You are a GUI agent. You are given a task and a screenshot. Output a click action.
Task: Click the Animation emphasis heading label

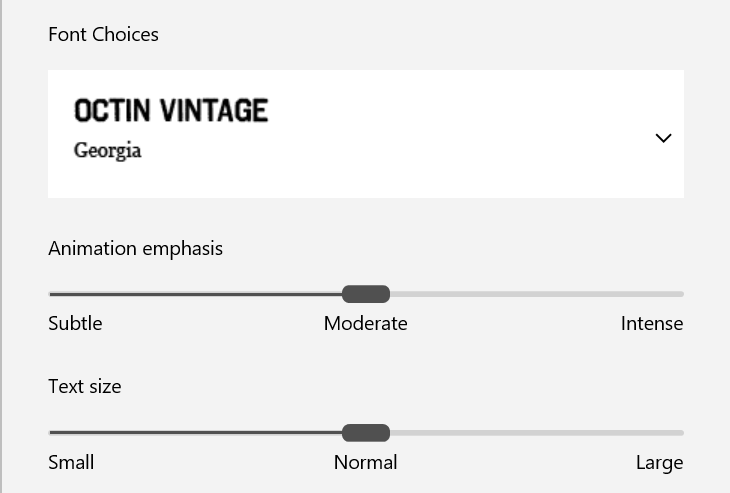[136, 248]
